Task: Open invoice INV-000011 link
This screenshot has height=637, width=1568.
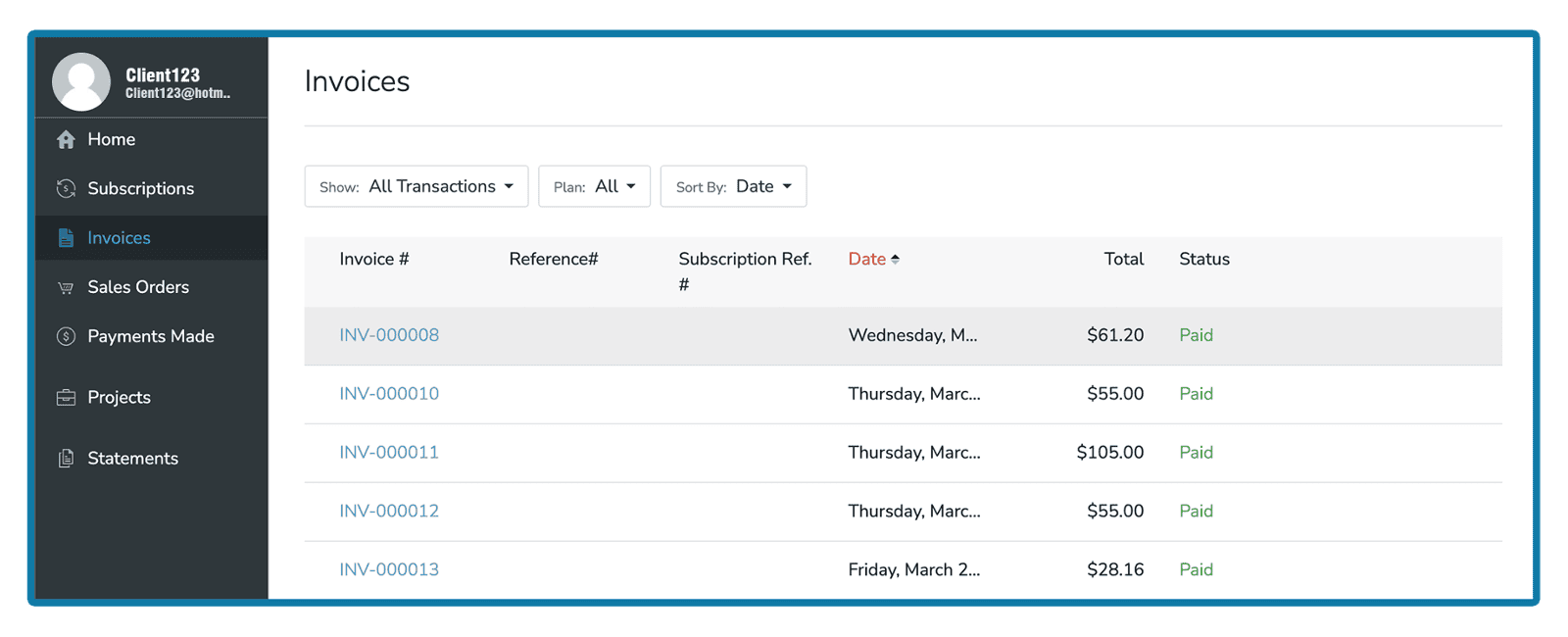Action: tap(389, 453)
